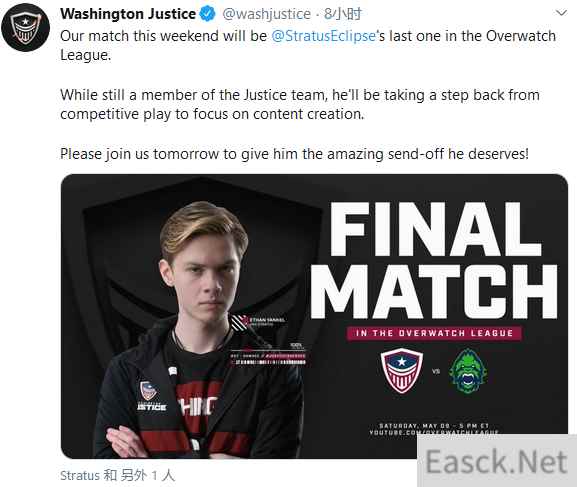Open the tweet options chevron menu
Image resolution: width=577 pixels, height=487 pixels.
coord(561,14)
